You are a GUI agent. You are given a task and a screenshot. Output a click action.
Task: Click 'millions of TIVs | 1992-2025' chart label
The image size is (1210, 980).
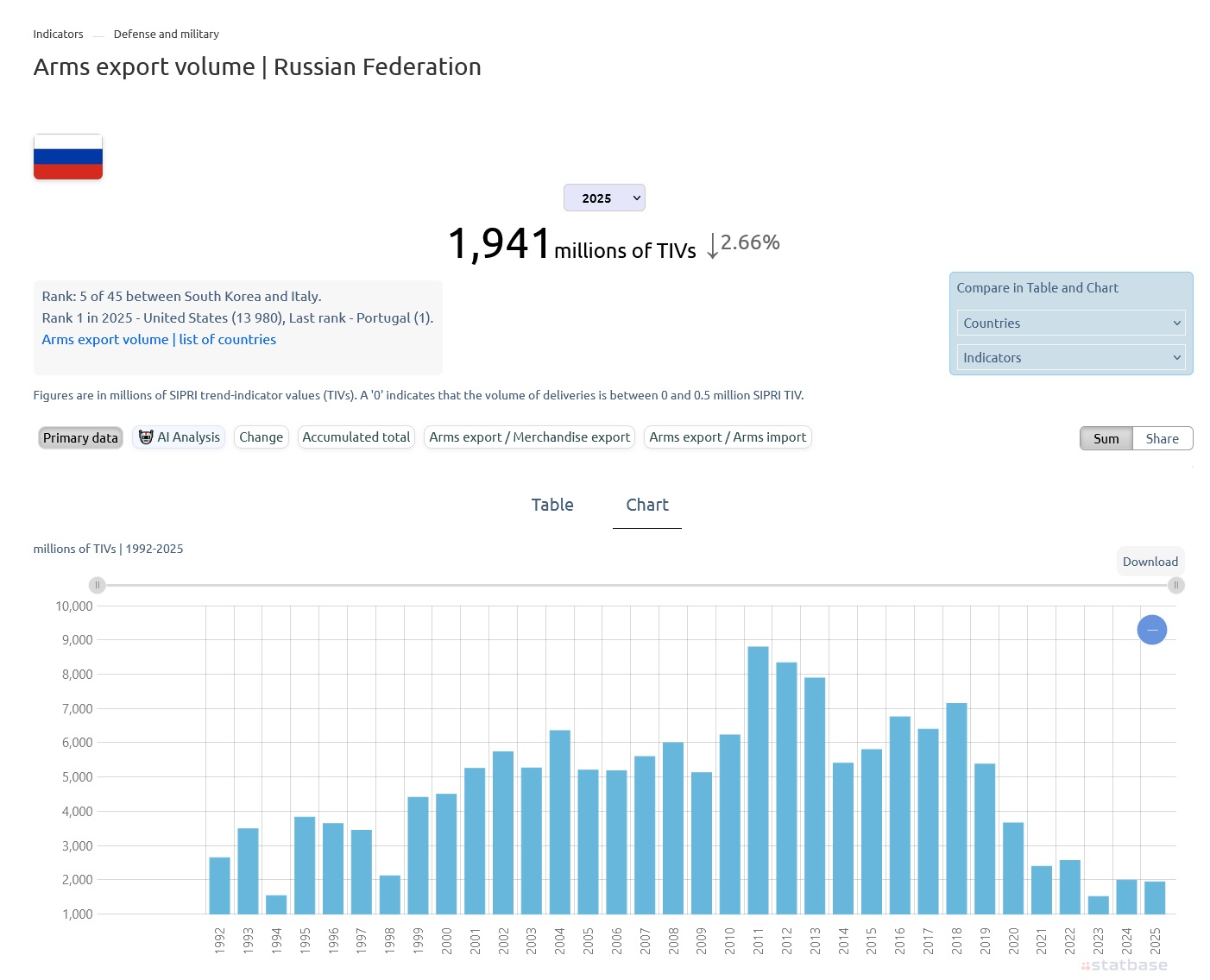coord(108,549)
